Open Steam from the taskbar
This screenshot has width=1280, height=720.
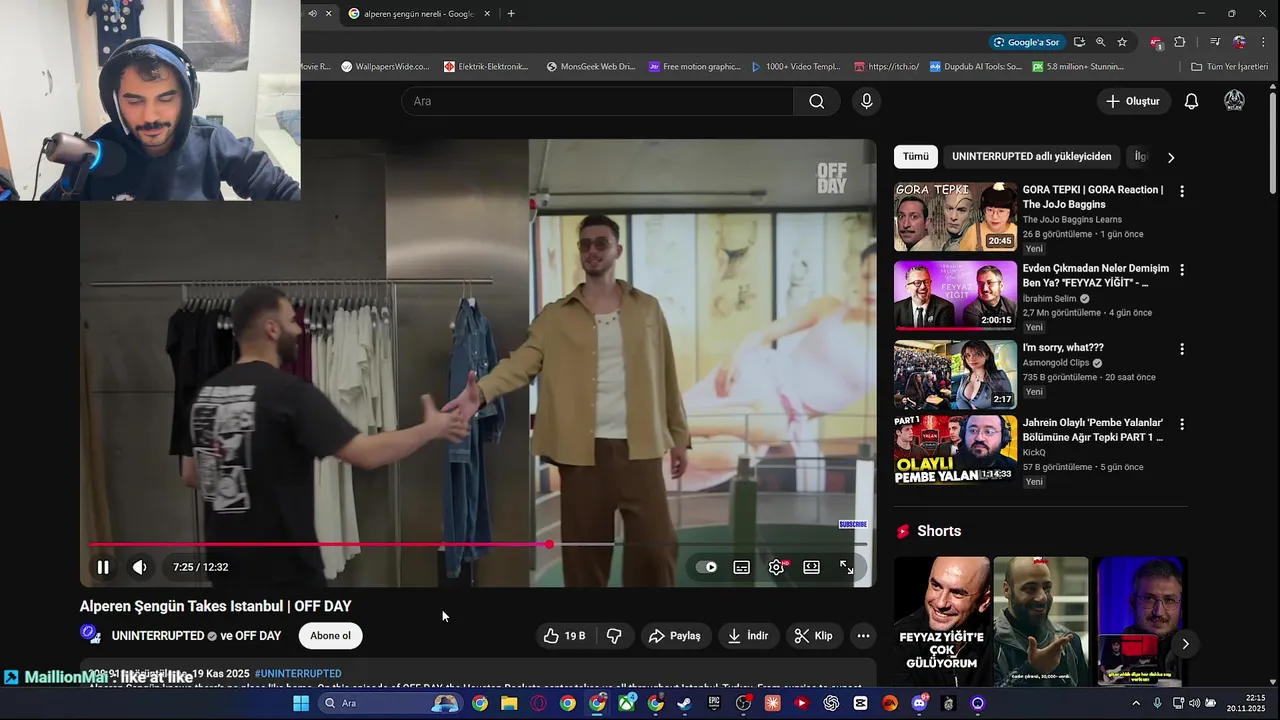point(684,703)
